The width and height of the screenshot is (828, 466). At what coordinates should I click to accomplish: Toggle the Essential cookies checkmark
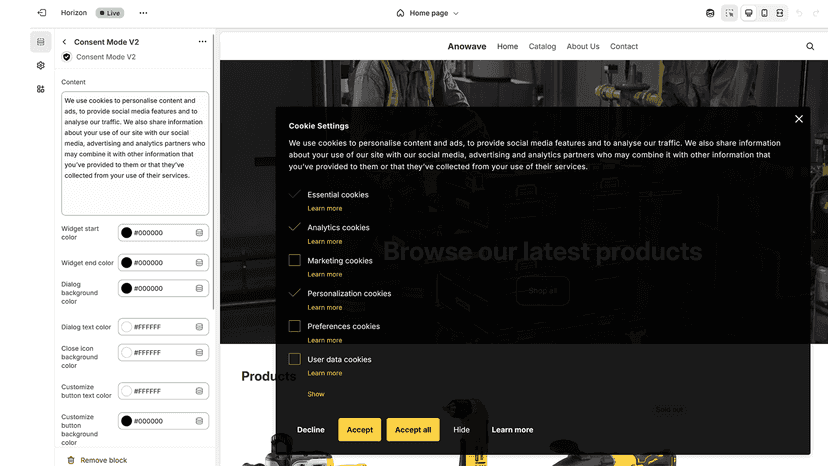point(295,194)
